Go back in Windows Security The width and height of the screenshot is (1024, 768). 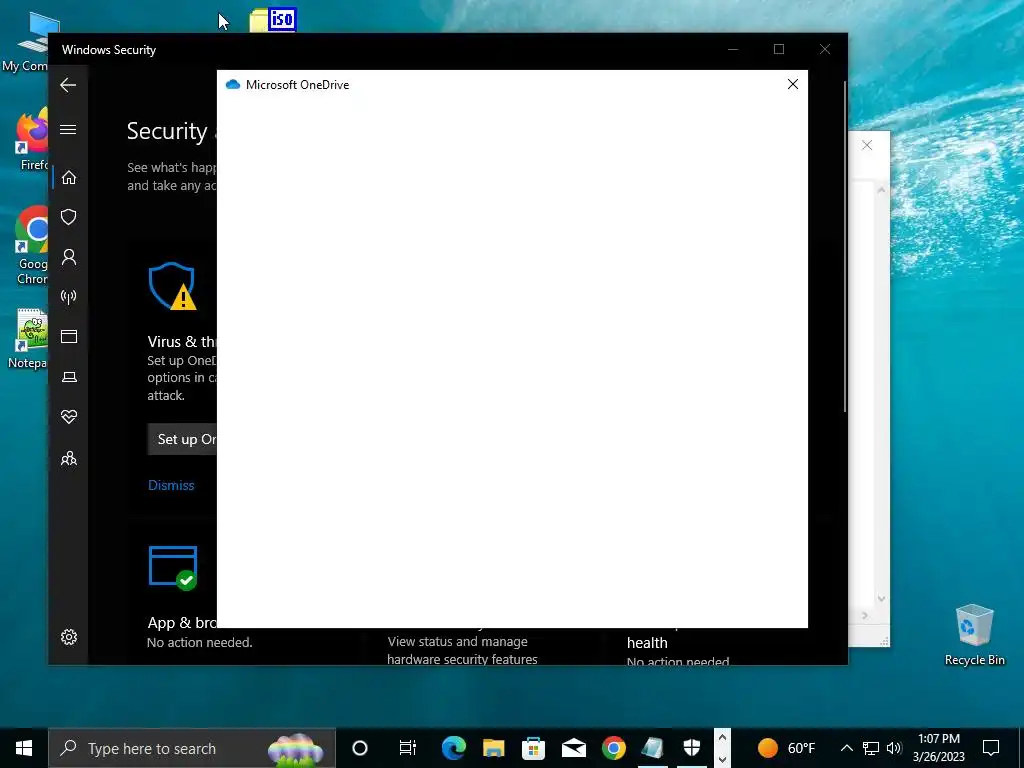click(68, 85)
